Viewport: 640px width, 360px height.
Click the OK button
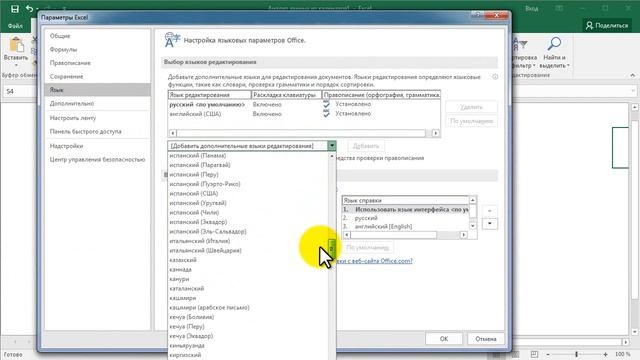pyautogui.click(x=444, y=339)
